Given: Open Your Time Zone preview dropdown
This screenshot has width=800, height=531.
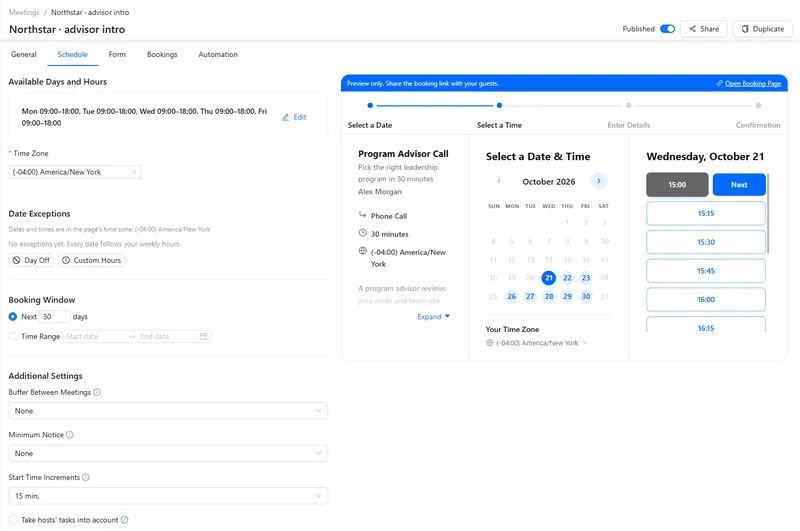Looking at the screenshot, I should coord(537,343).
